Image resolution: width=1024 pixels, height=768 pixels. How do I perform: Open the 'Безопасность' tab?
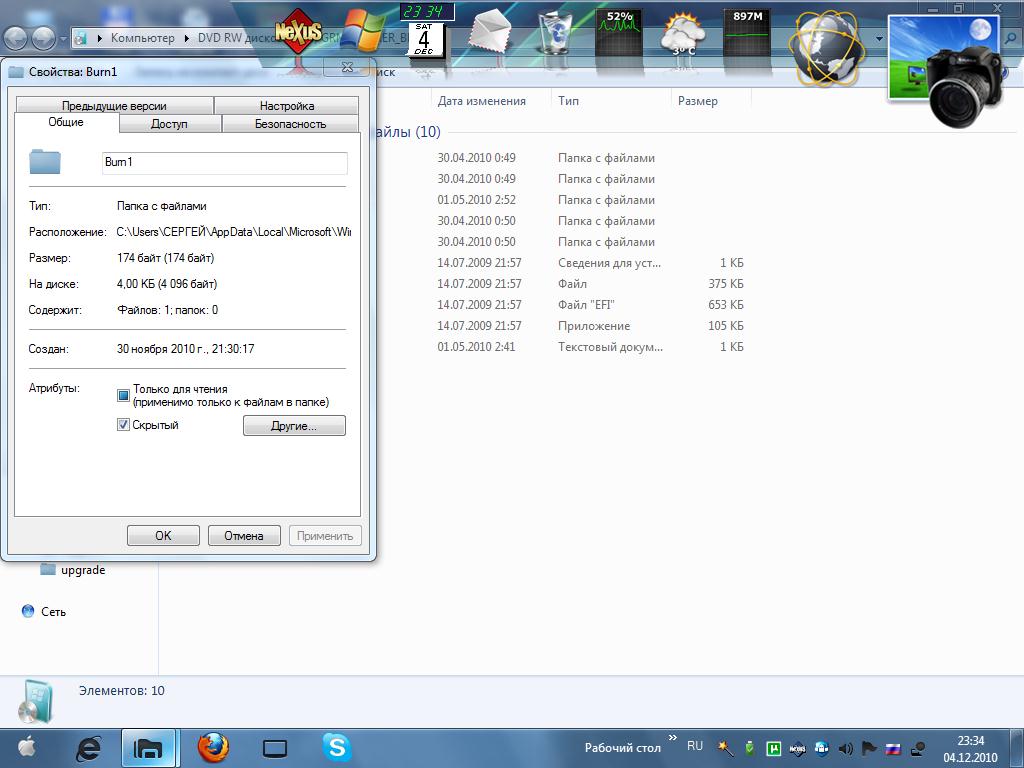coord(290,123)
